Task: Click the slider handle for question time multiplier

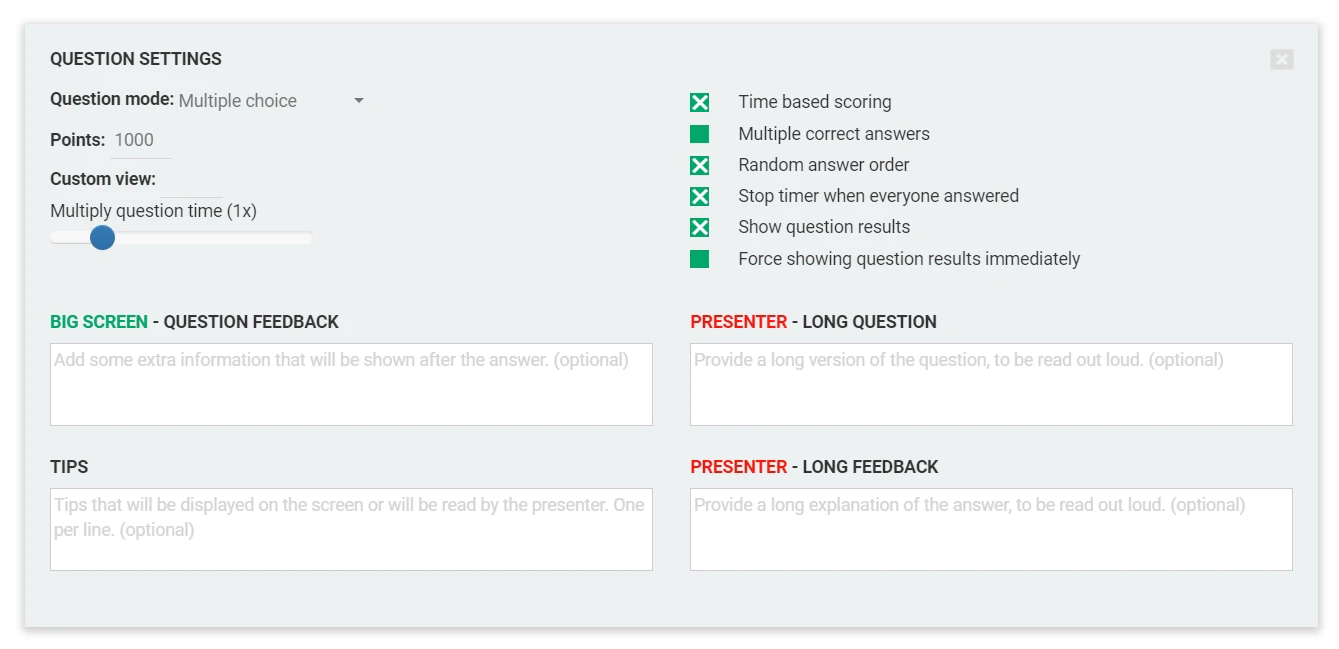Action: coord(103,237)
